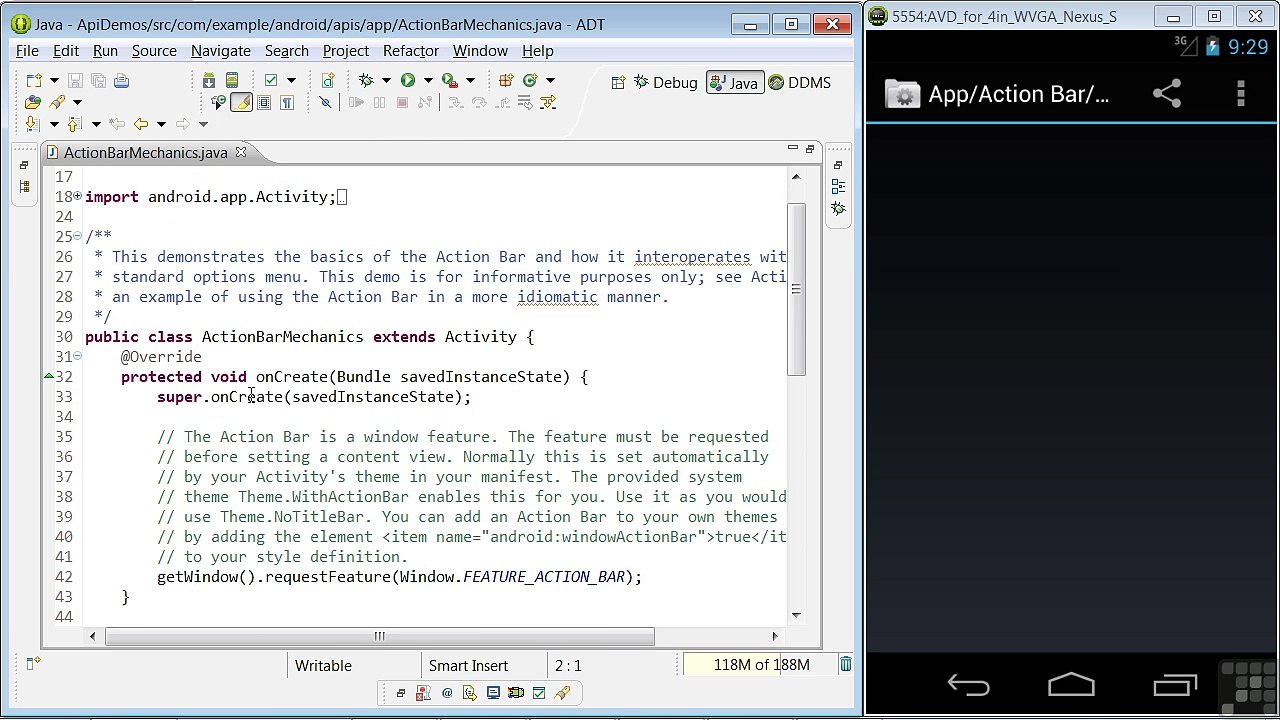
Task: Tap the overflow menu in the emulator
Action: pos(1241,94)
